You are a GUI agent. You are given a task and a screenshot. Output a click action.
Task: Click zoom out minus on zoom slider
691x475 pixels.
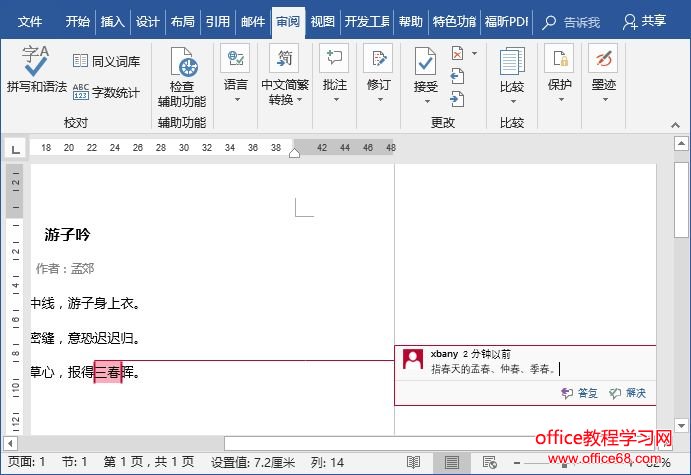click(517, 463)
